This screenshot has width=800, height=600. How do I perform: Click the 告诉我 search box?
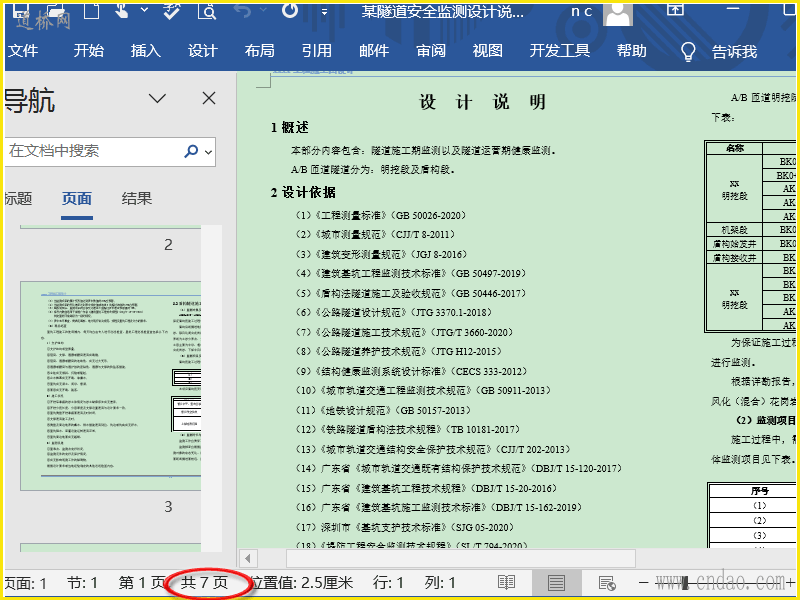point(735,51)
